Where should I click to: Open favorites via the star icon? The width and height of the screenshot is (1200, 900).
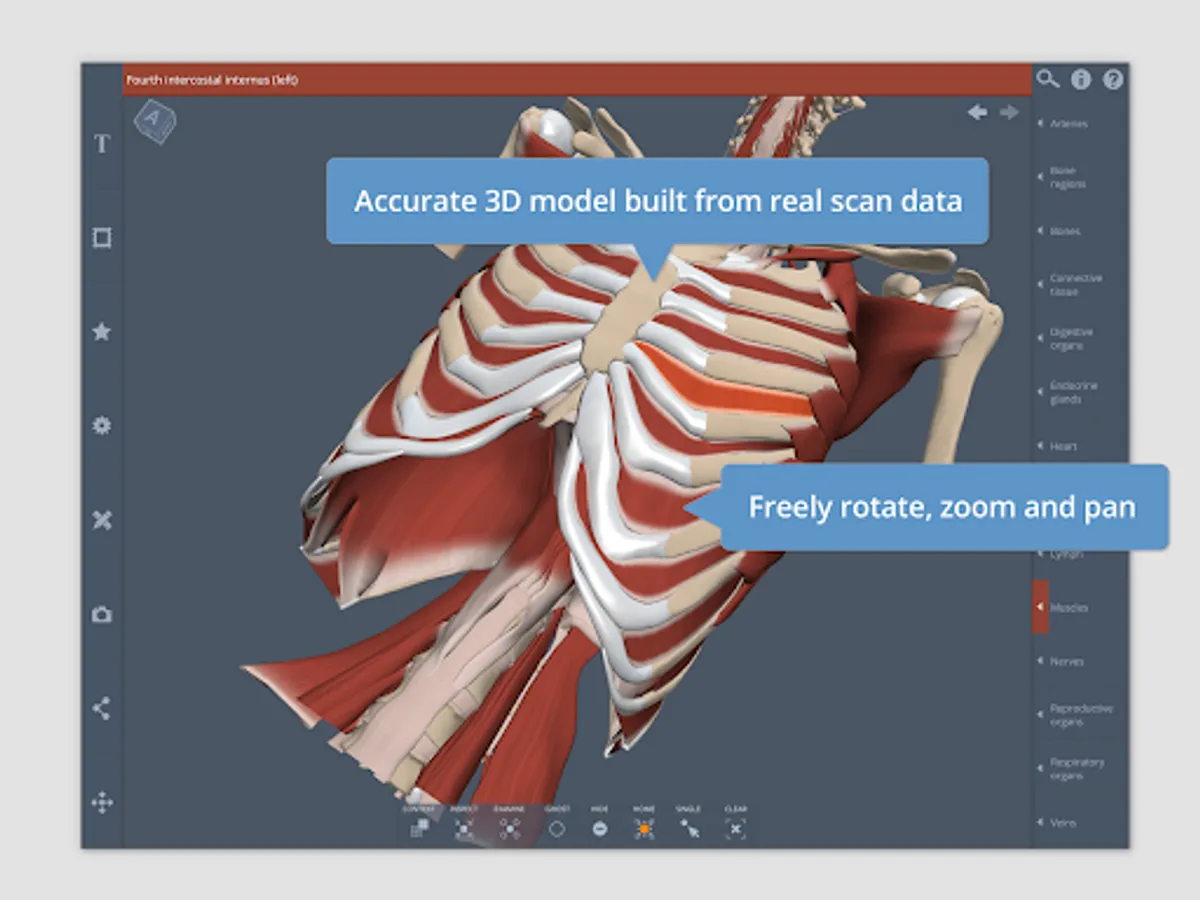101,331
